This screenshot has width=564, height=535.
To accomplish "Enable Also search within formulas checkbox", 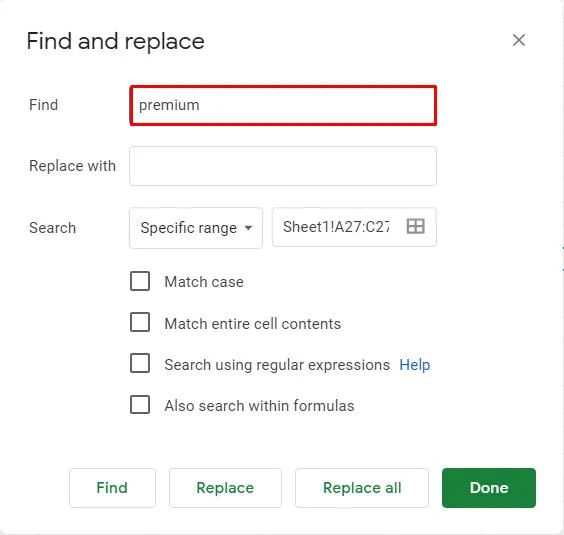I will (140, 405).
